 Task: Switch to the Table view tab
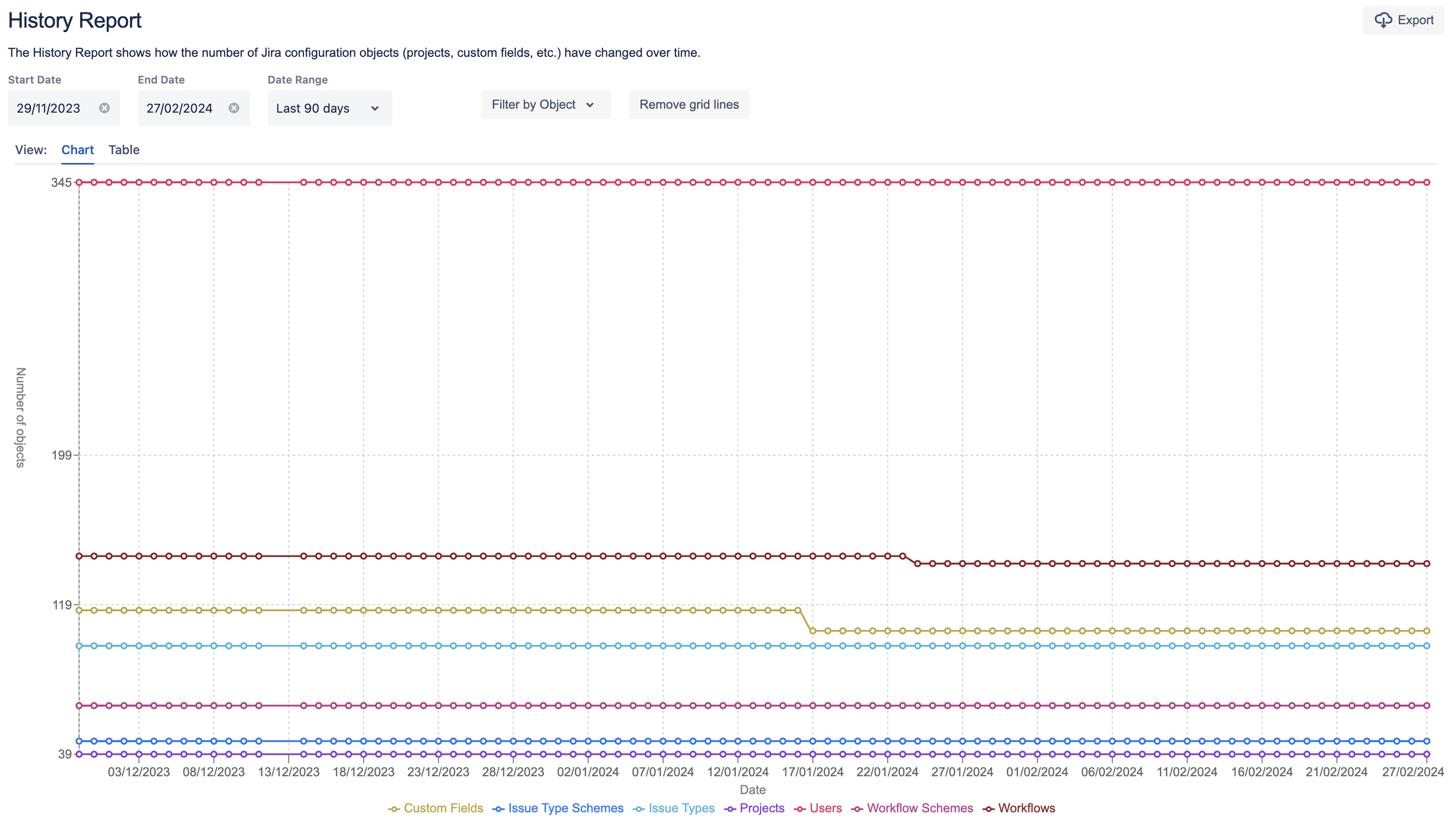pos(124,150)
